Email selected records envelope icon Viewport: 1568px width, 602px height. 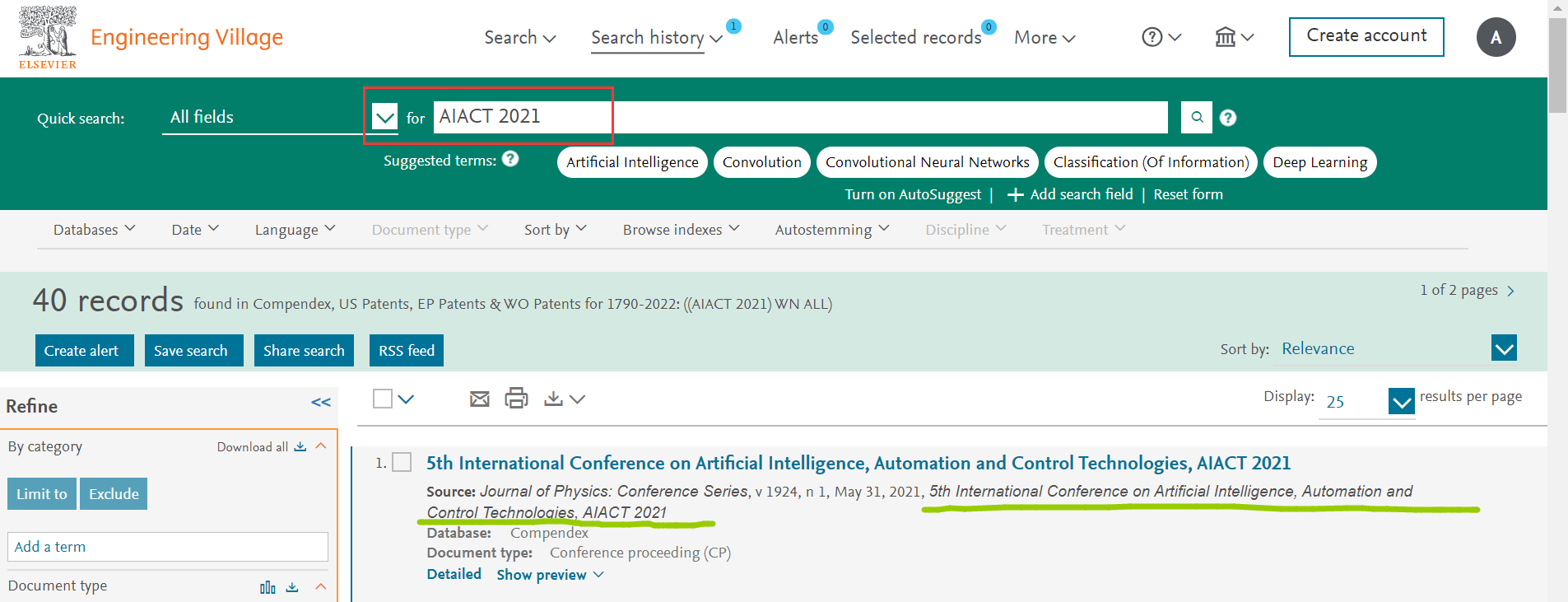coord(479,399)
